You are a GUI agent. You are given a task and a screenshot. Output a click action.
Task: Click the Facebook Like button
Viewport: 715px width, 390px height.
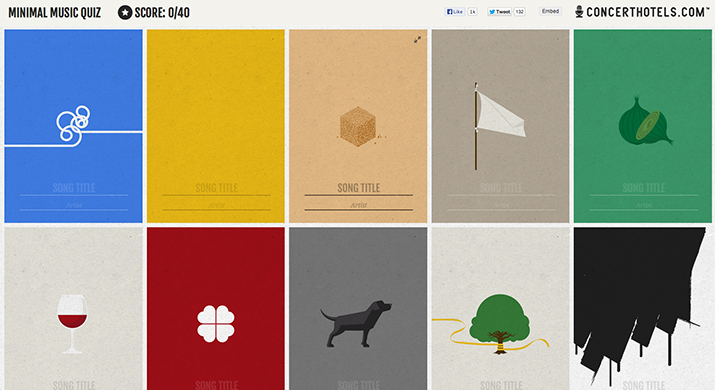[455, 12]
